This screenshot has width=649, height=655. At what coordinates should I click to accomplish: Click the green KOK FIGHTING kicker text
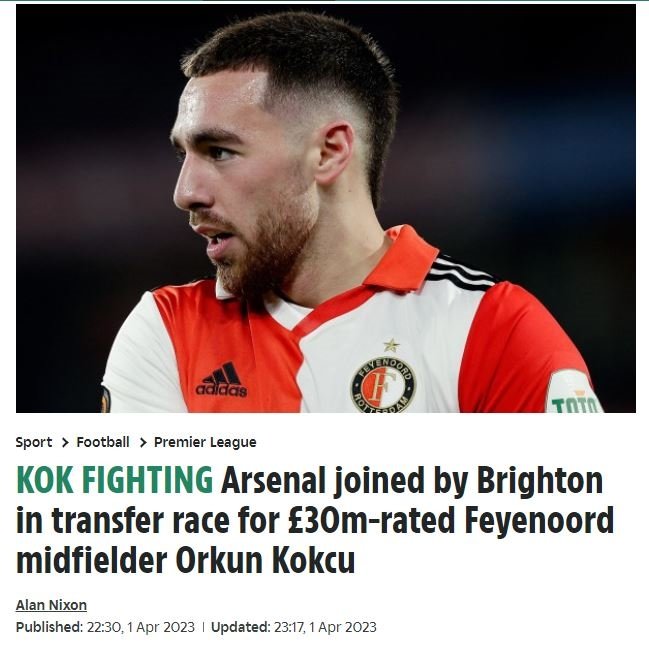click(x=114, y=481)
